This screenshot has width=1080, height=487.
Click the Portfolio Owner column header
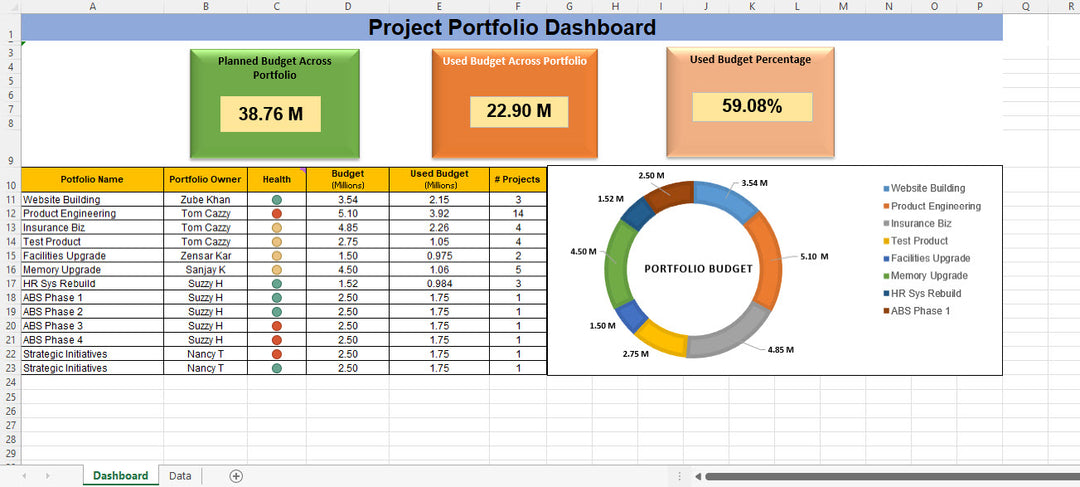point(205,180)
